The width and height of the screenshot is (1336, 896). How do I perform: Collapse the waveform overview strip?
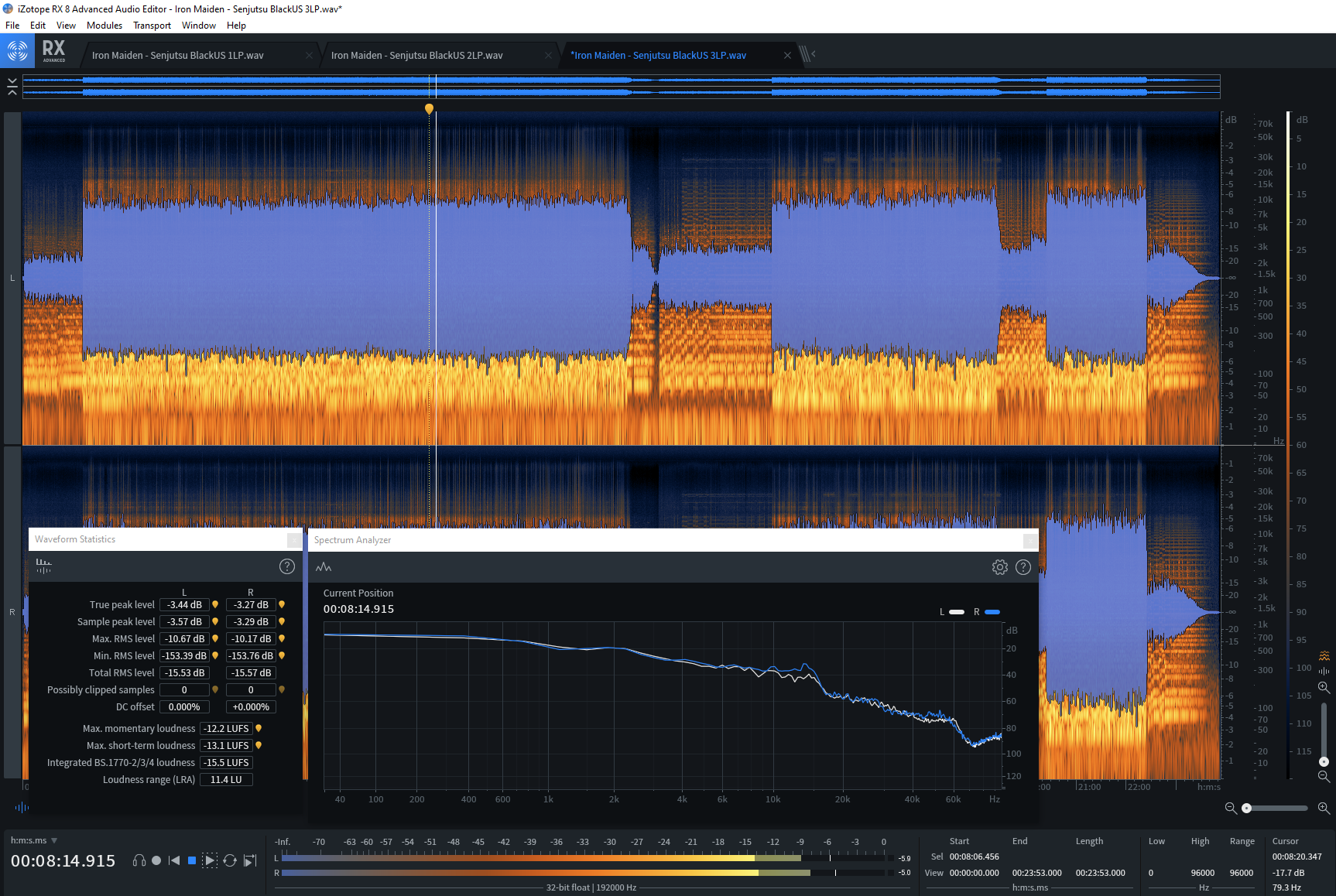click(12, 87)
